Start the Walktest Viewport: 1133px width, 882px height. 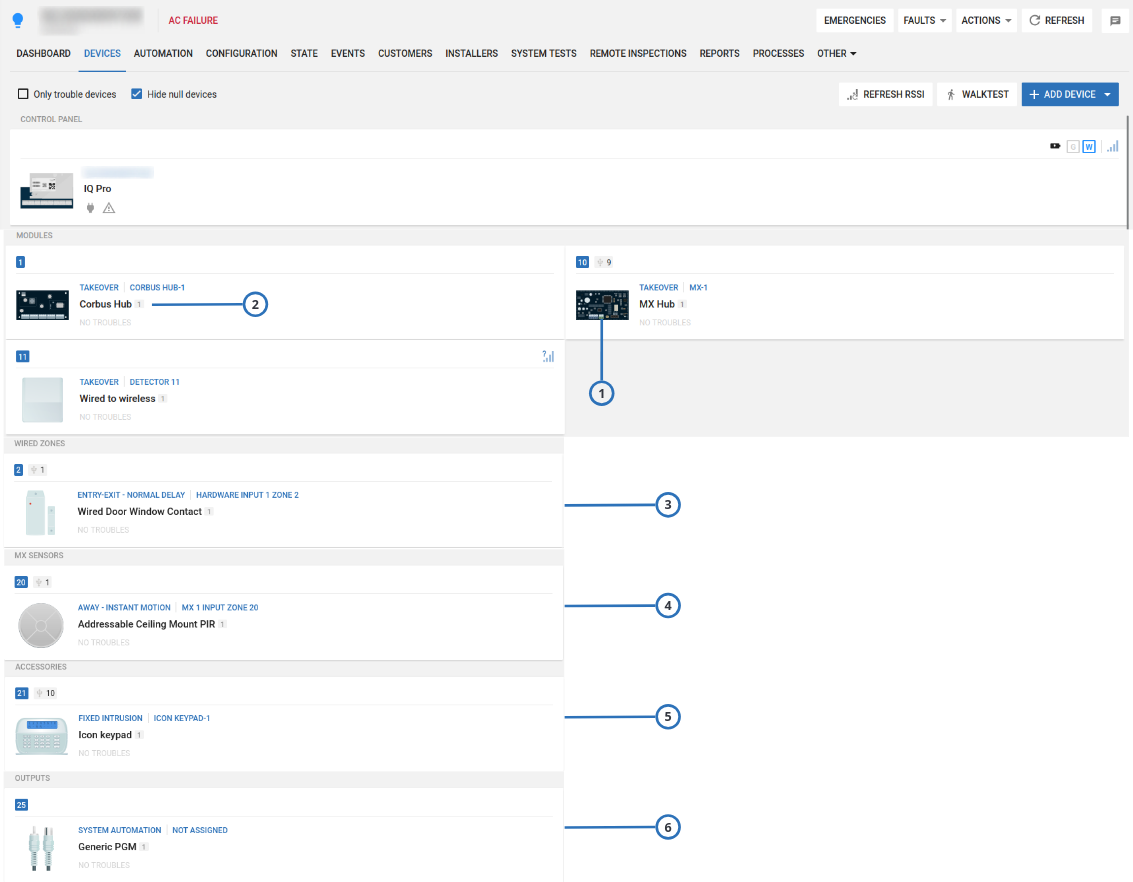(975, 94)
